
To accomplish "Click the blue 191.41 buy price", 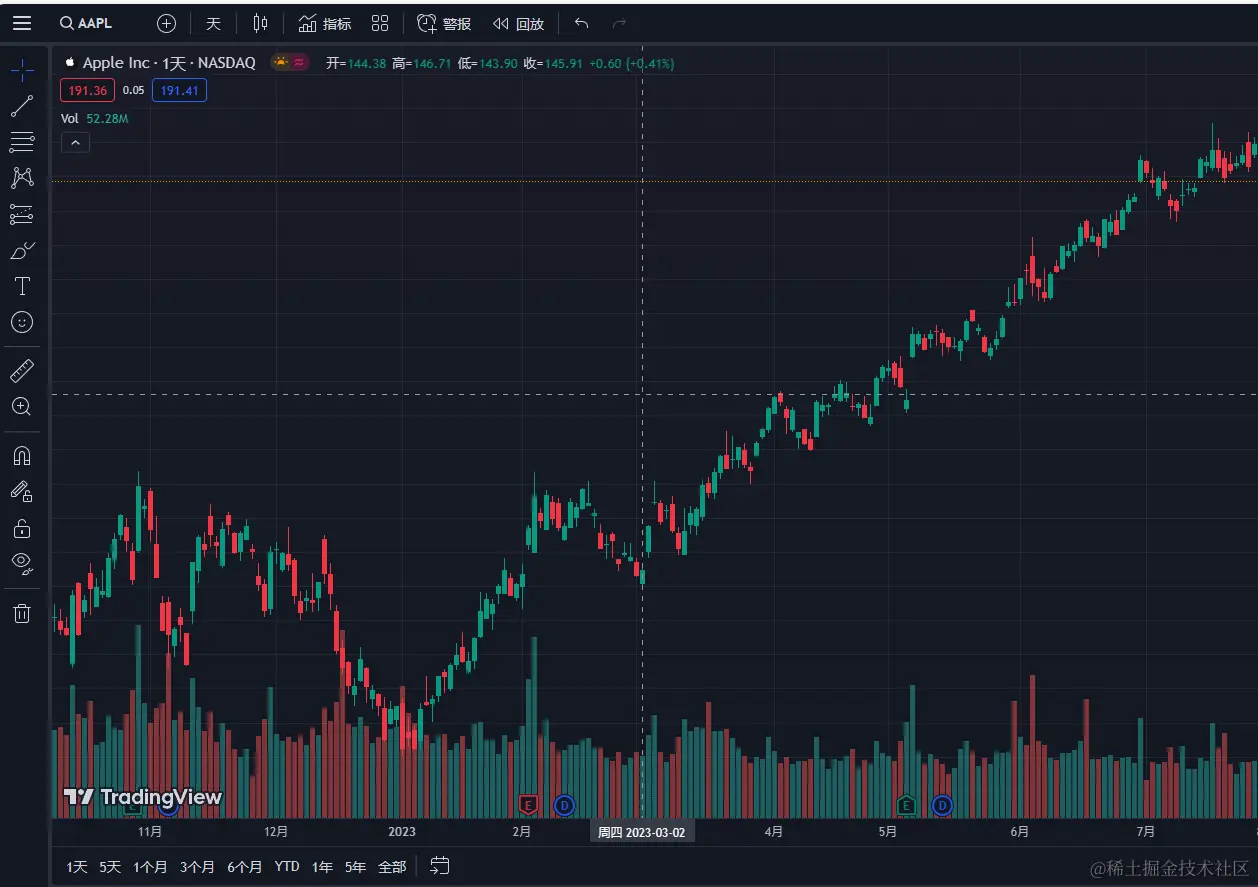I will tap(180, 90).
